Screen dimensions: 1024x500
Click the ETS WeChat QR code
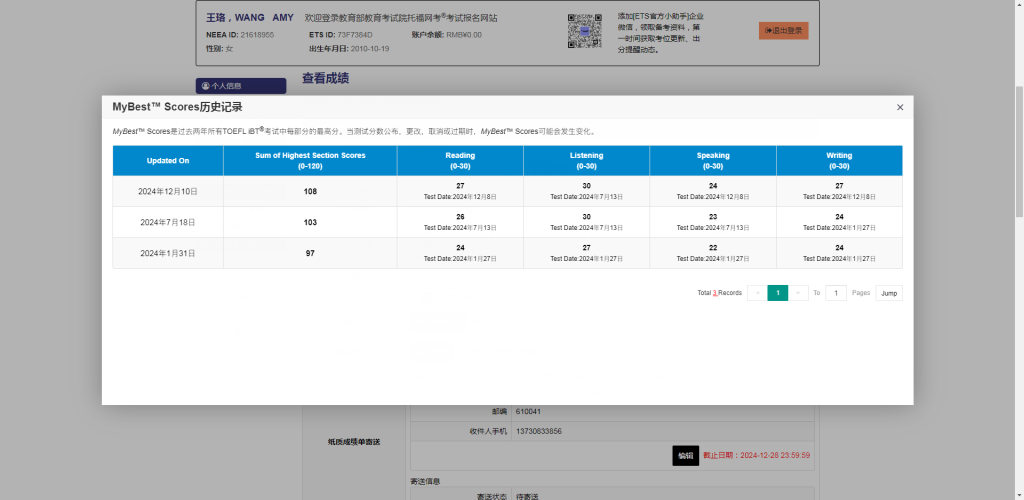(x=584, y=31)
